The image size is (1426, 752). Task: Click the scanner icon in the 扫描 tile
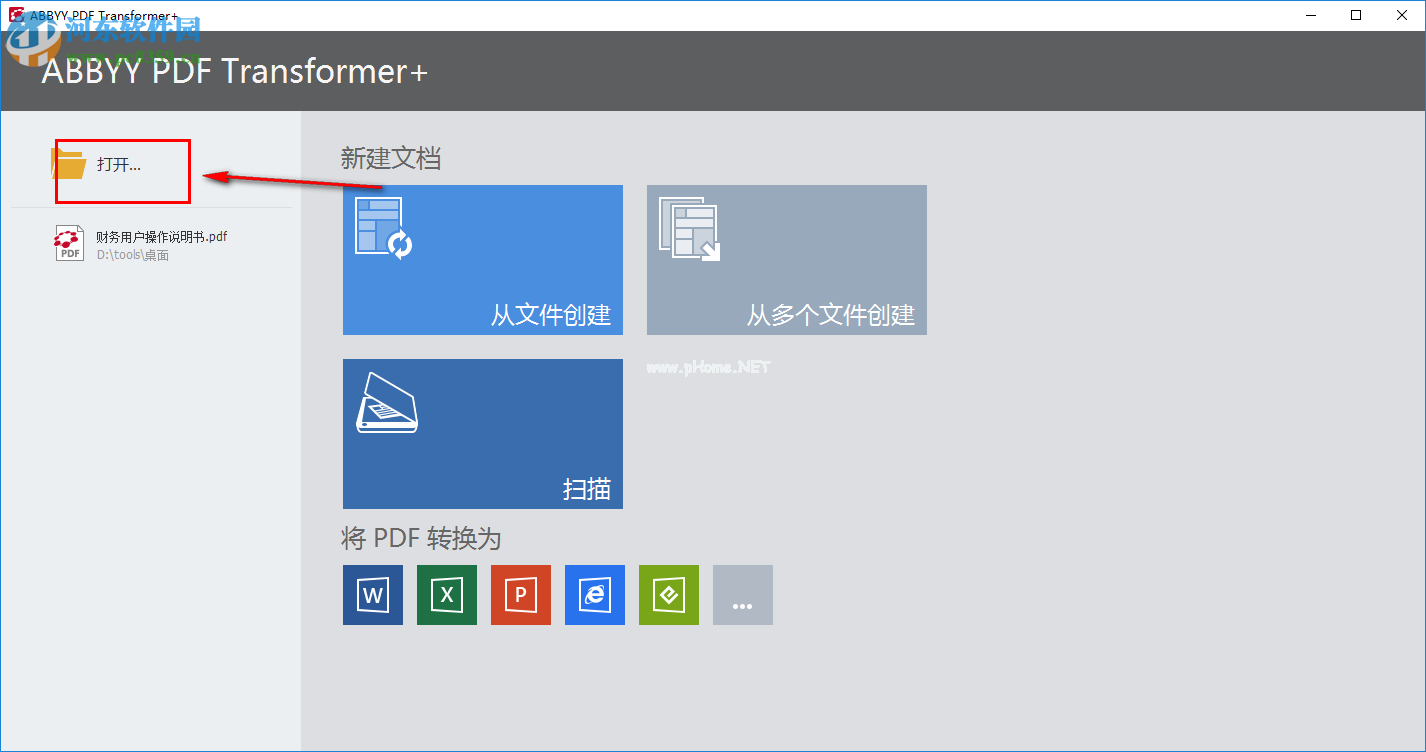point(387,402)
